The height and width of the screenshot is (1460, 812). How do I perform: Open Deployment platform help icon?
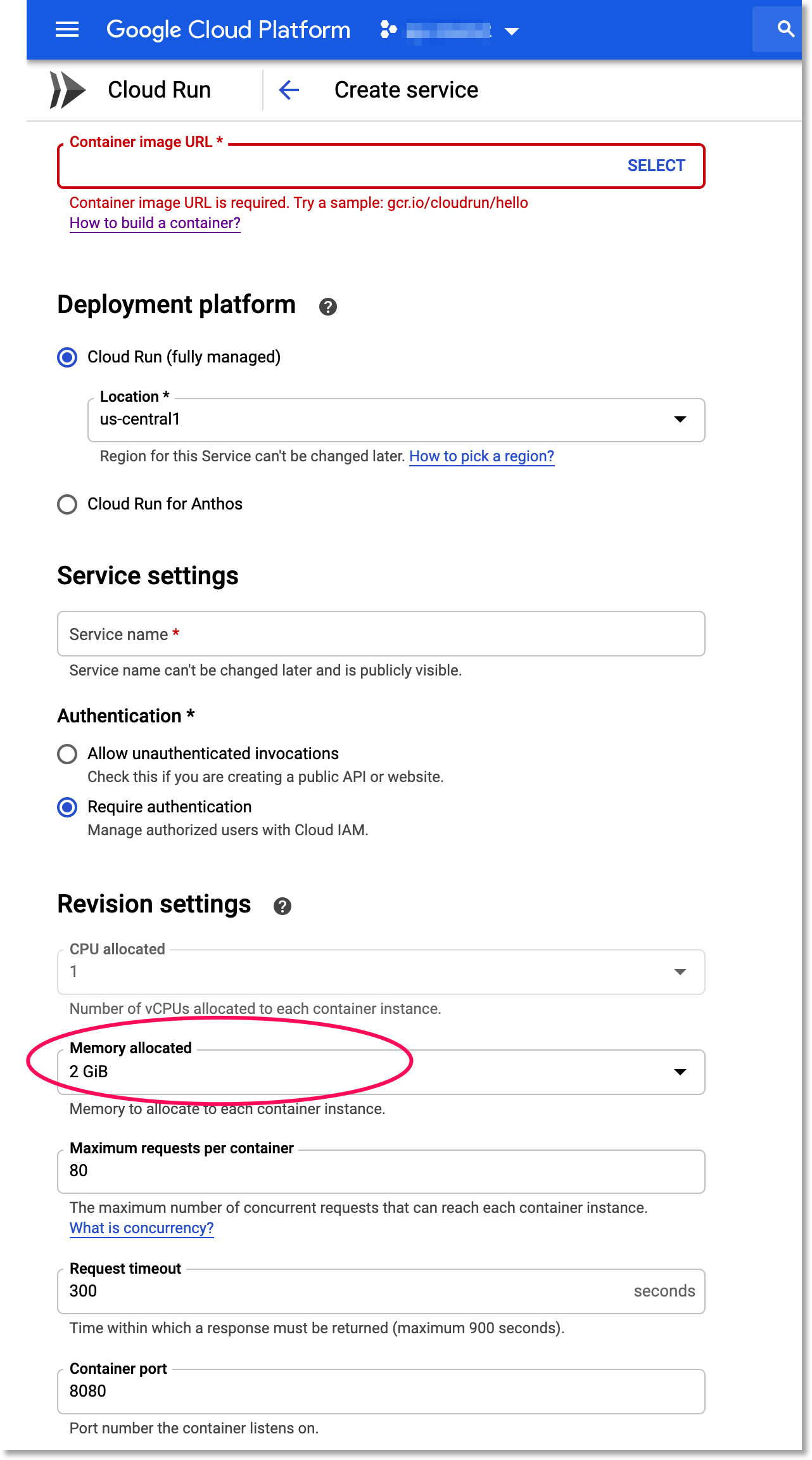click(327, 307)
